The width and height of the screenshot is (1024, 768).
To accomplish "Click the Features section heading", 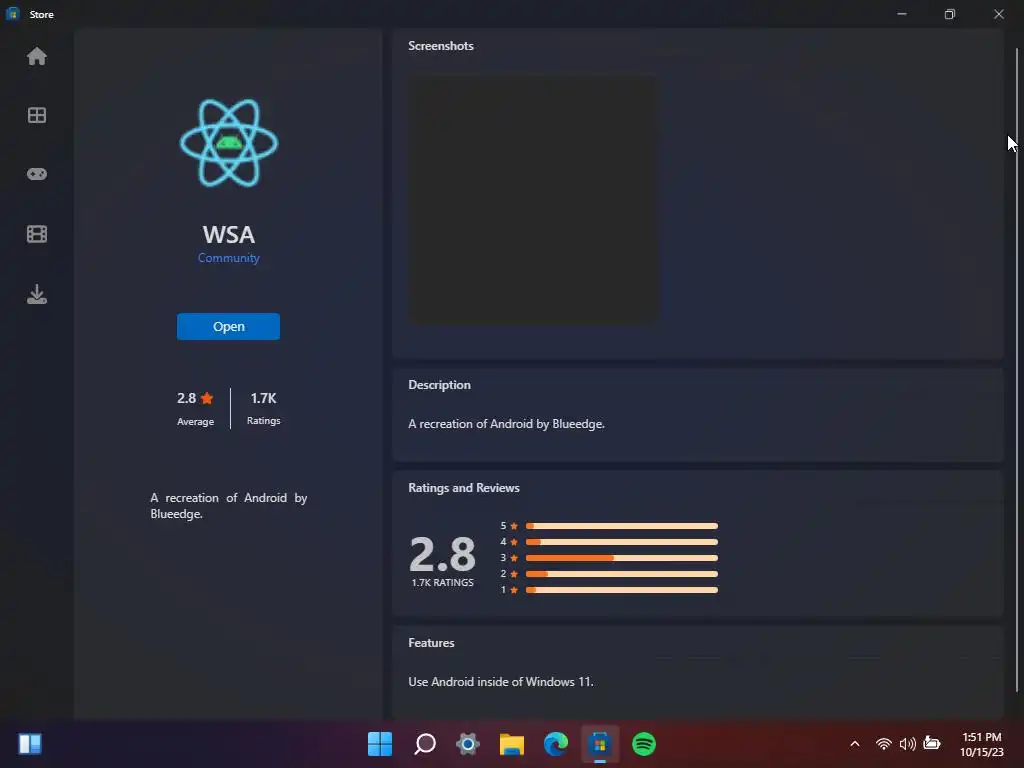I will (x=431, y=643).
